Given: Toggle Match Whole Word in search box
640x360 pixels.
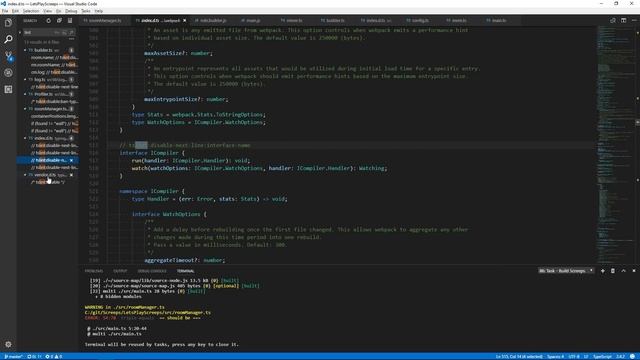Looking at the screenshot, I should pyautogui.click(x=64, y=32).
